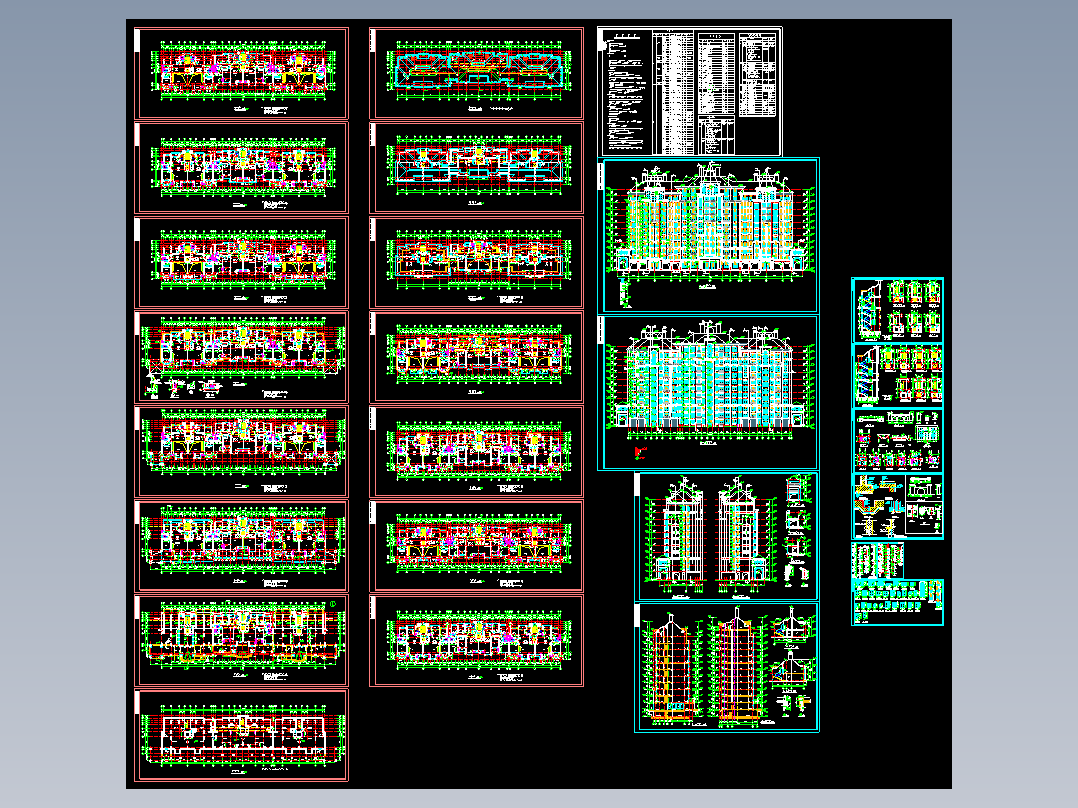Click the roof plan sheet with cyan outlines
The image size is (1078, 808).
[476, 74]
